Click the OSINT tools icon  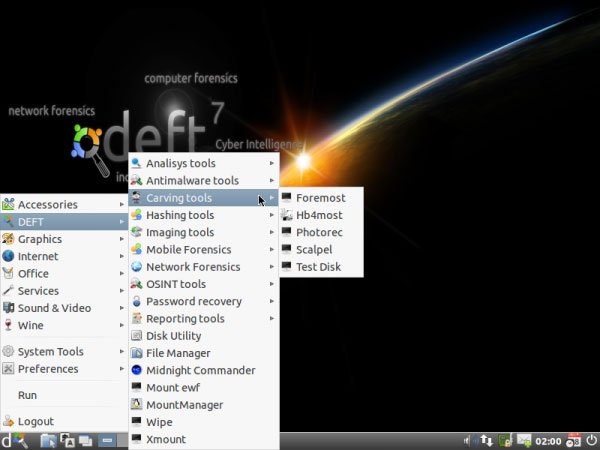pos(136,284)
